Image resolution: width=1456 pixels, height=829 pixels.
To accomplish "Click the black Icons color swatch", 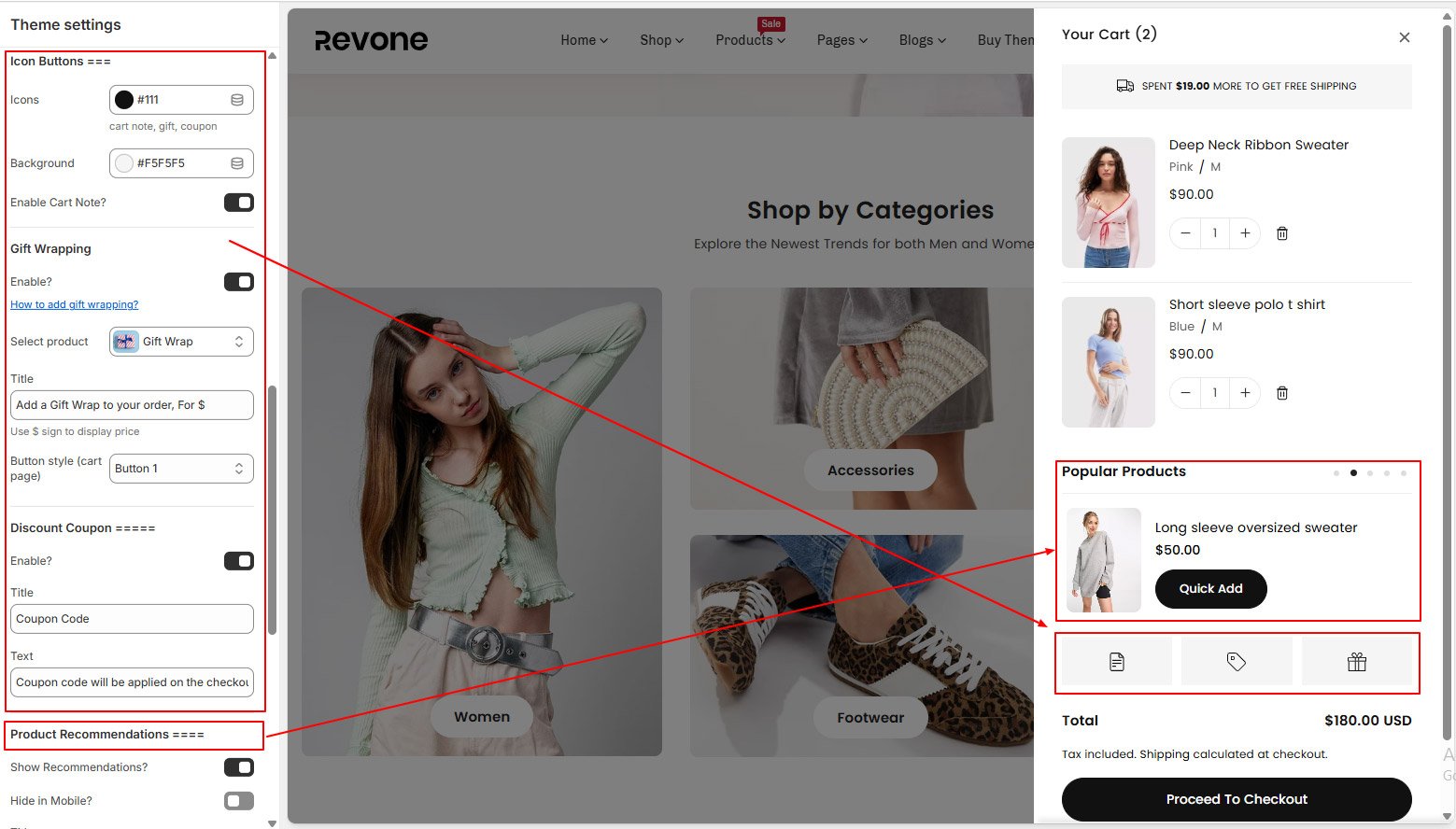I will click(124, 100).
